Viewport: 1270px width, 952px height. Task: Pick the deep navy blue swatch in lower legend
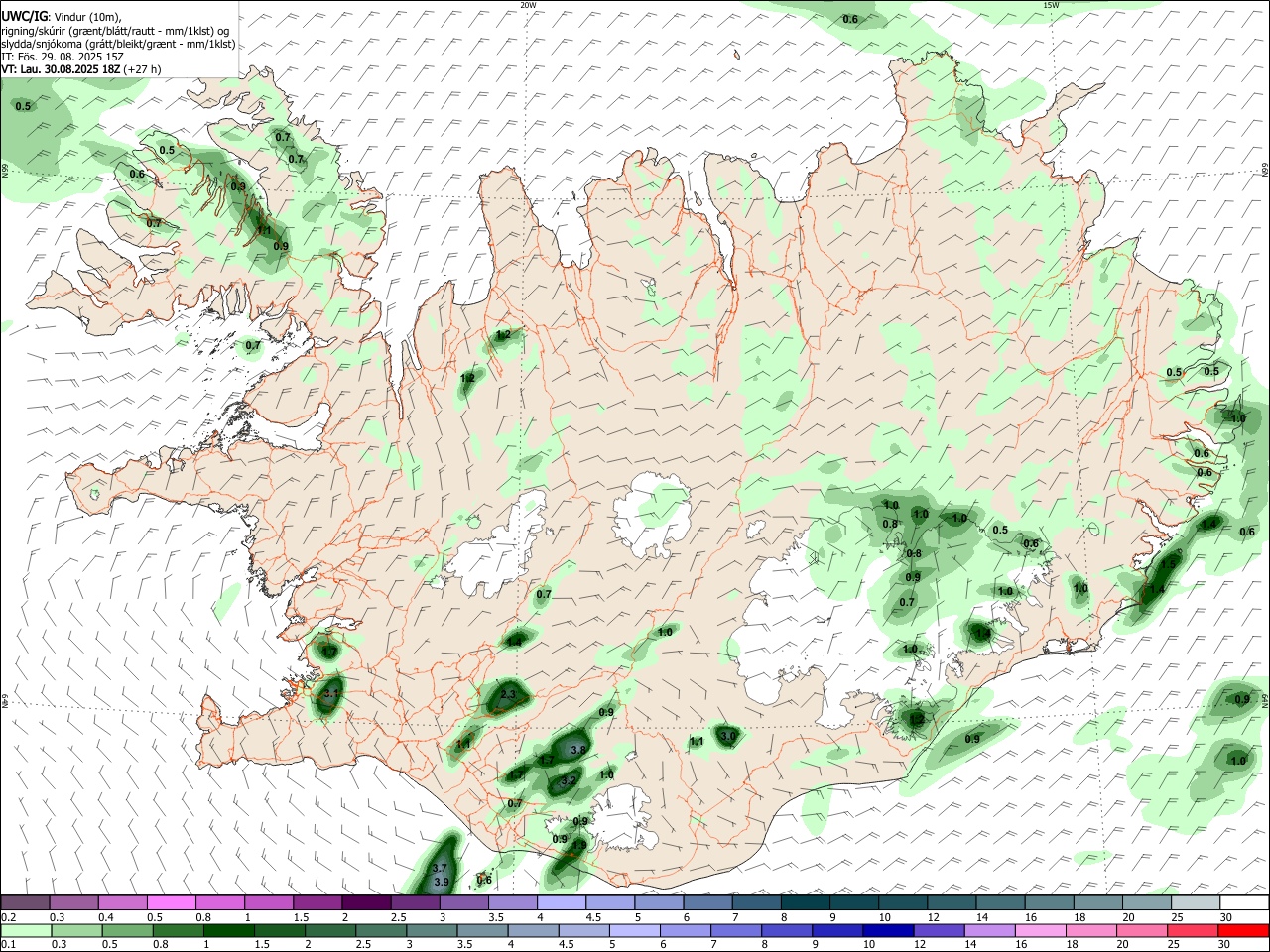click(886, 930)
